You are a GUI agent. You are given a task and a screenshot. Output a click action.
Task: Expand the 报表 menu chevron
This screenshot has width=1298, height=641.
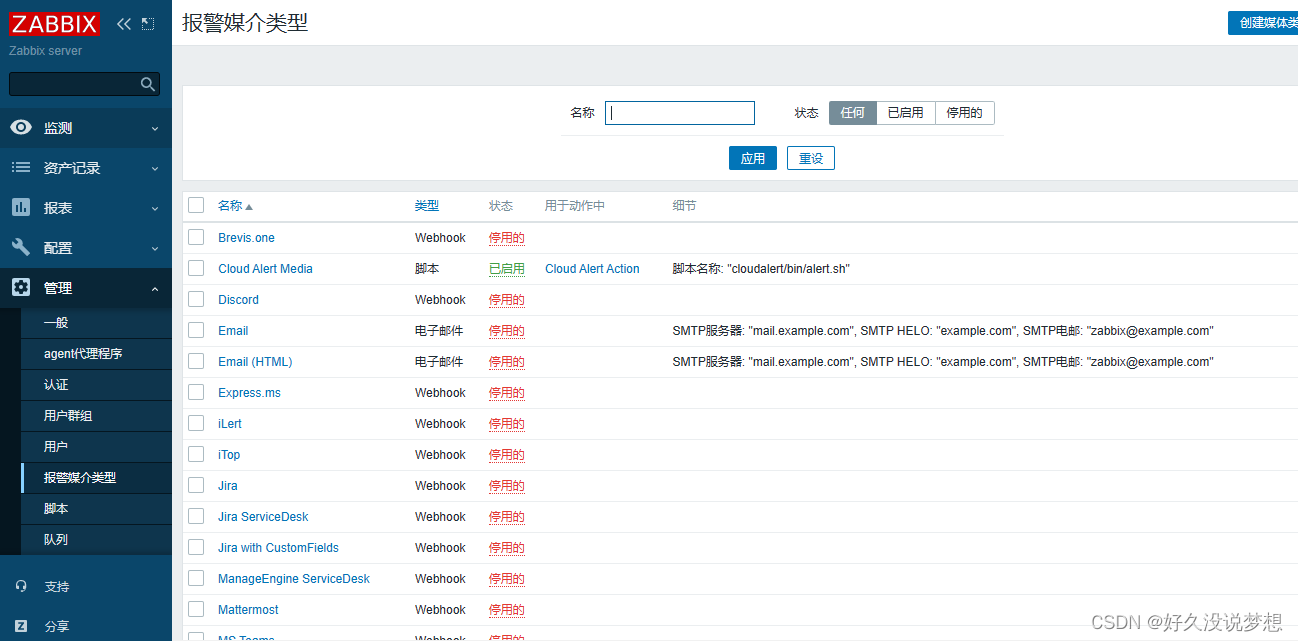(155, 209)
